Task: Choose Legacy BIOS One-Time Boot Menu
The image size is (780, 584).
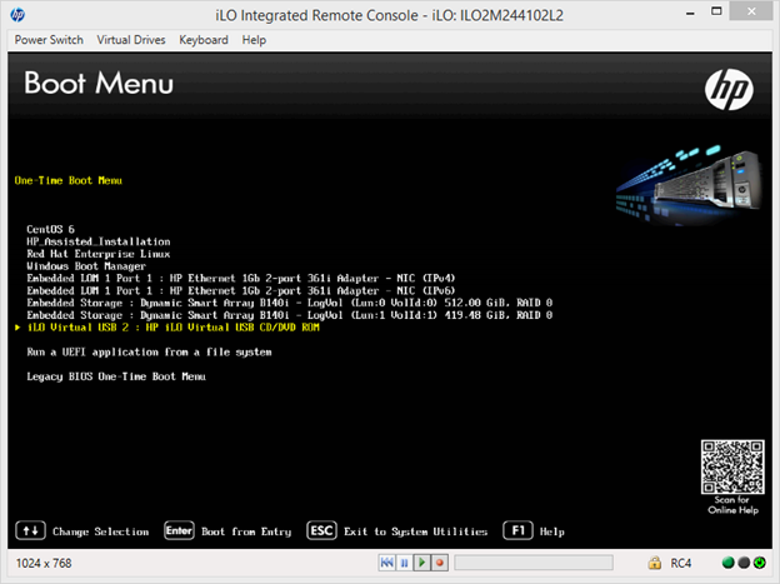Action: (116, 377)
